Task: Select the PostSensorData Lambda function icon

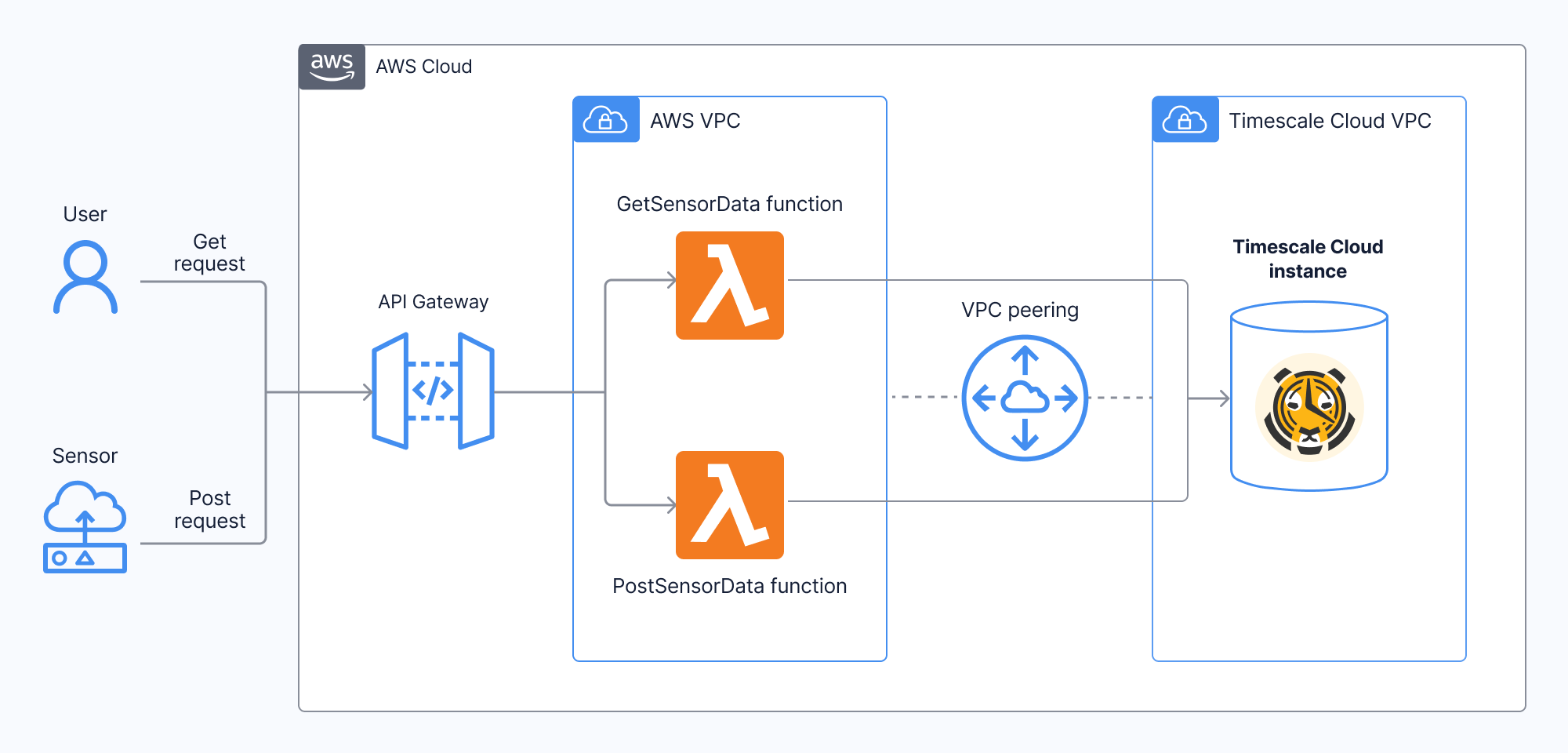Action: point(729,505)
